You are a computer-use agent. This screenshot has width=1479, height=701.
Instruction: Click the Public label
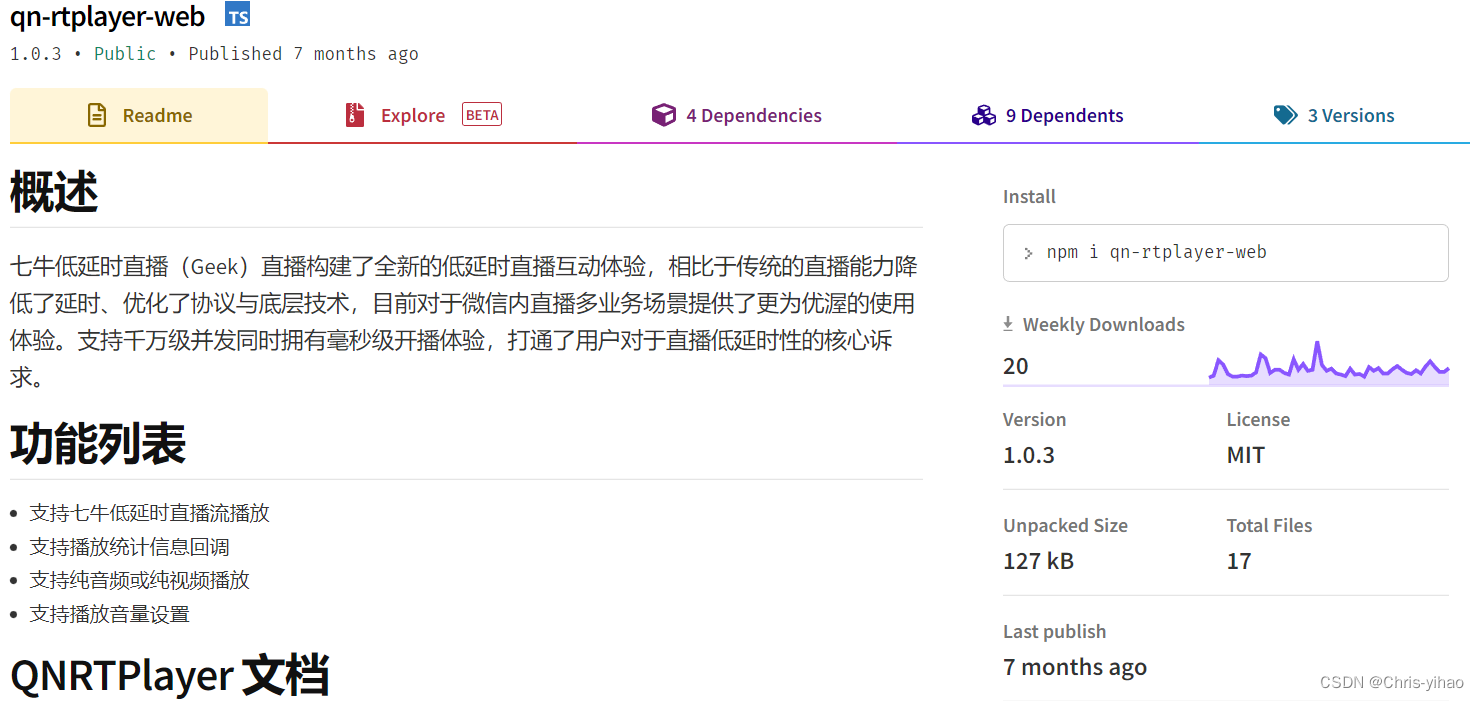[125, 54]
